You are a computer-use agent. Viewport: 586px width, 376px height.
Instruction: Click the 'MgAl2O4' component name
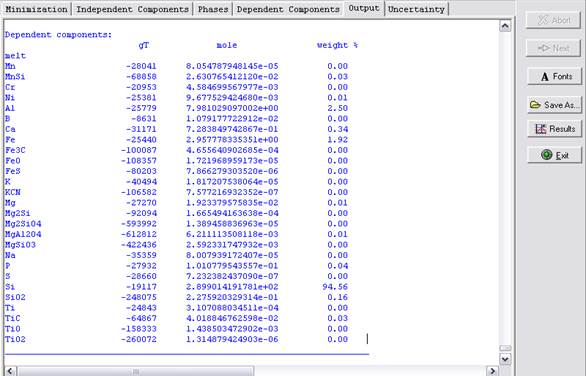(23, 234)
